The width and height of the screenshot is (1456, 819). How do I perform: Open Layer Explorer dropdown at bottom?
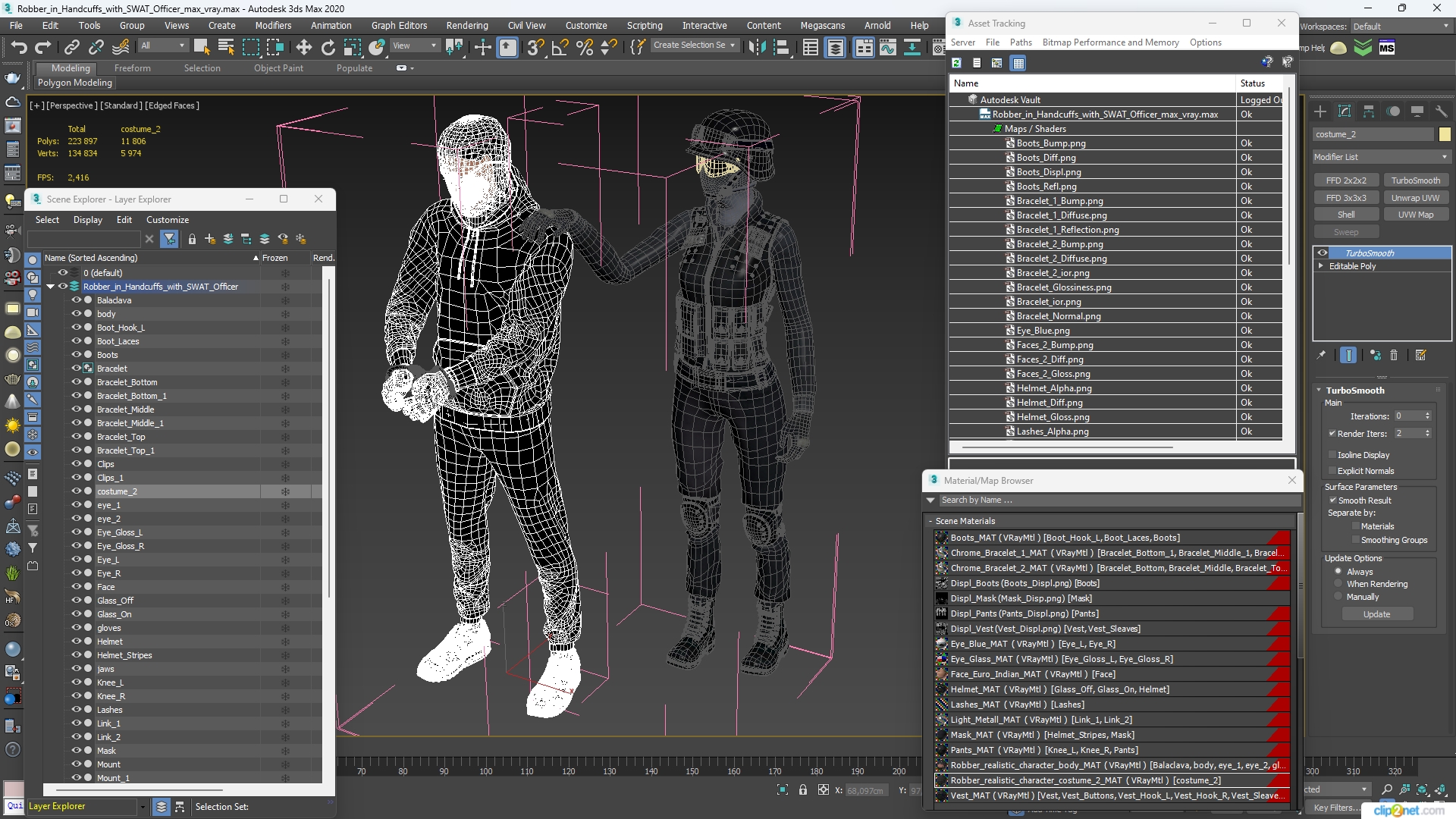point(142,807)
